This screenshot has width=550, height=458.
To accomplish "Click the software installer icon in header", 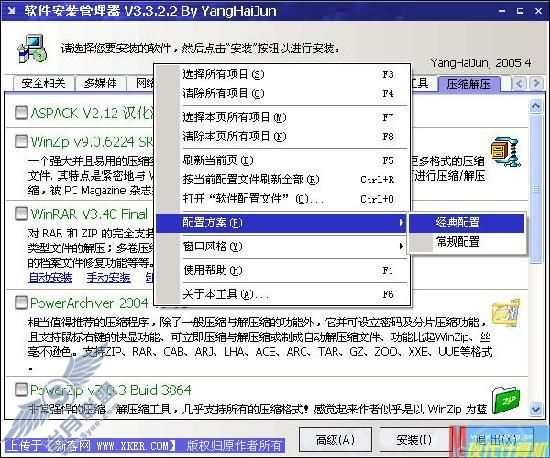I will pyautogui.click(x=32, y=48).
